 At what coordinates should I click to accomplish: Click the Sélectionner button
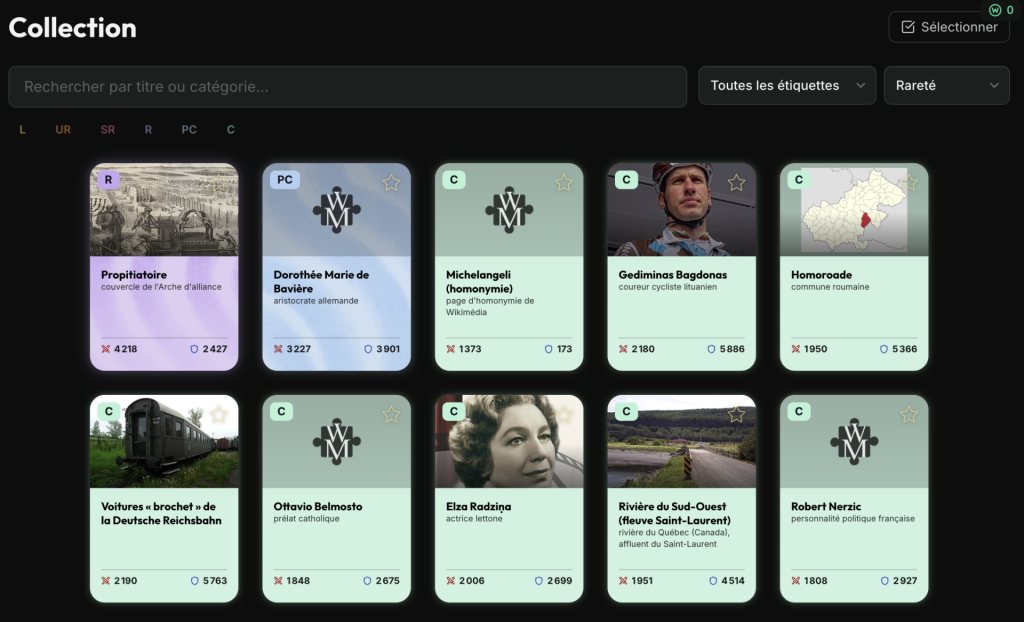tap(949, 27)
